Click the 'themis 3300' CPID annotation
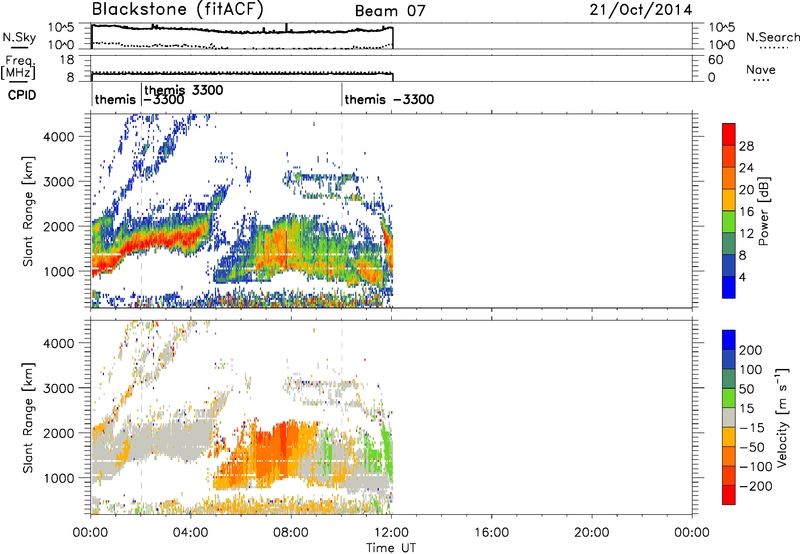The height and width of the screenshot is (554, 800). pyautogui.click(x=184, y=90)
